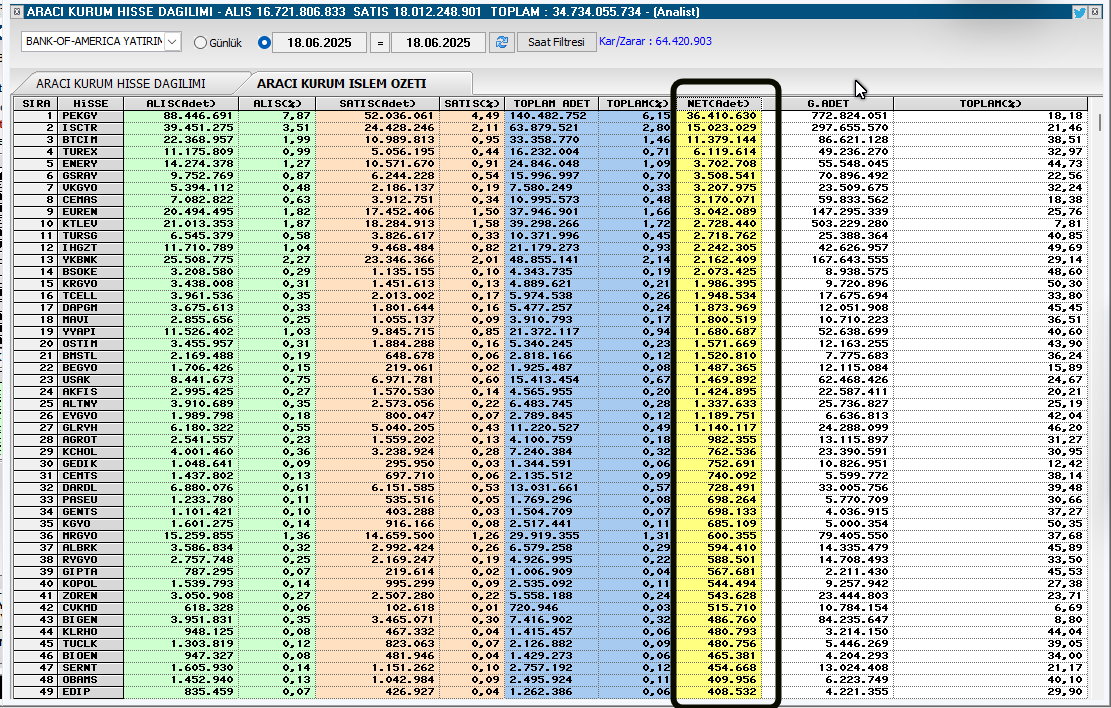This screenshot has width=1111, height=708.
Task: Click the = button between the two dates
Action: (x=379, y=42)
